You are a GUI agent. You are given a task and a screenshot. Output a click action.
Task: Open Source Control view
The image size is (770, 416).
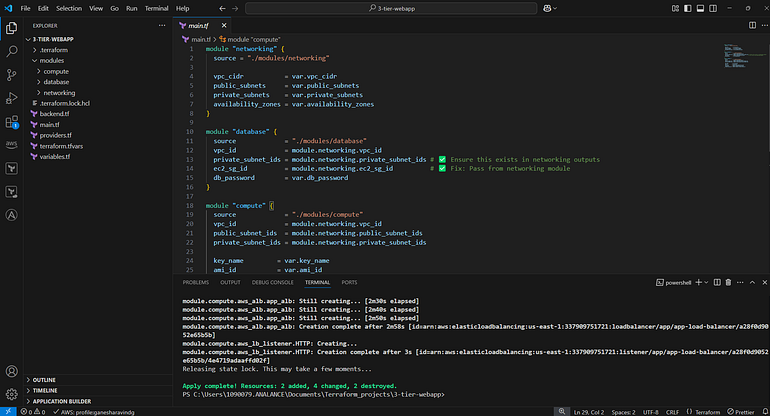(x=12, y=74)
